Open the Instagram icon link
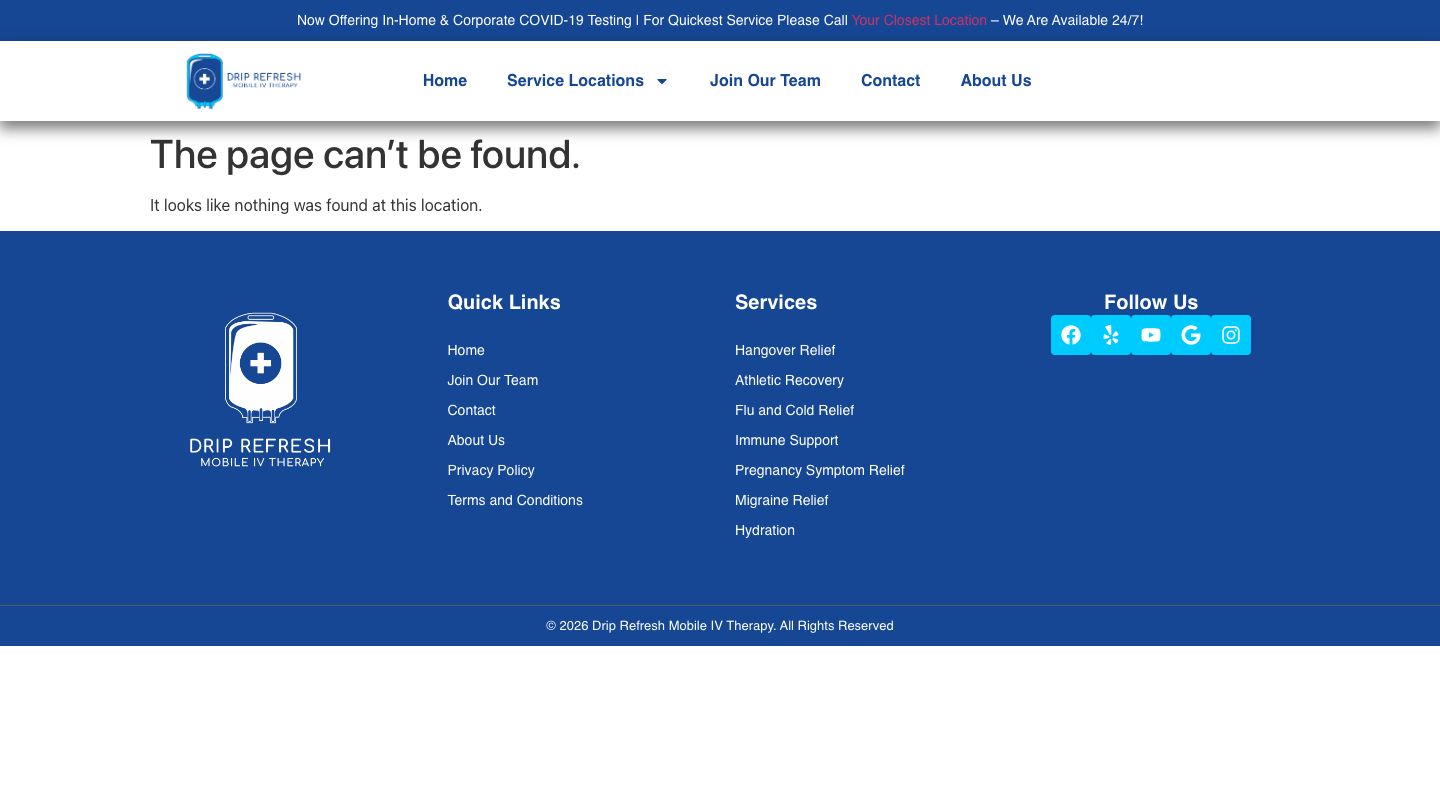This screenshot has height=810, width=1440. [x=1230, y=335]
